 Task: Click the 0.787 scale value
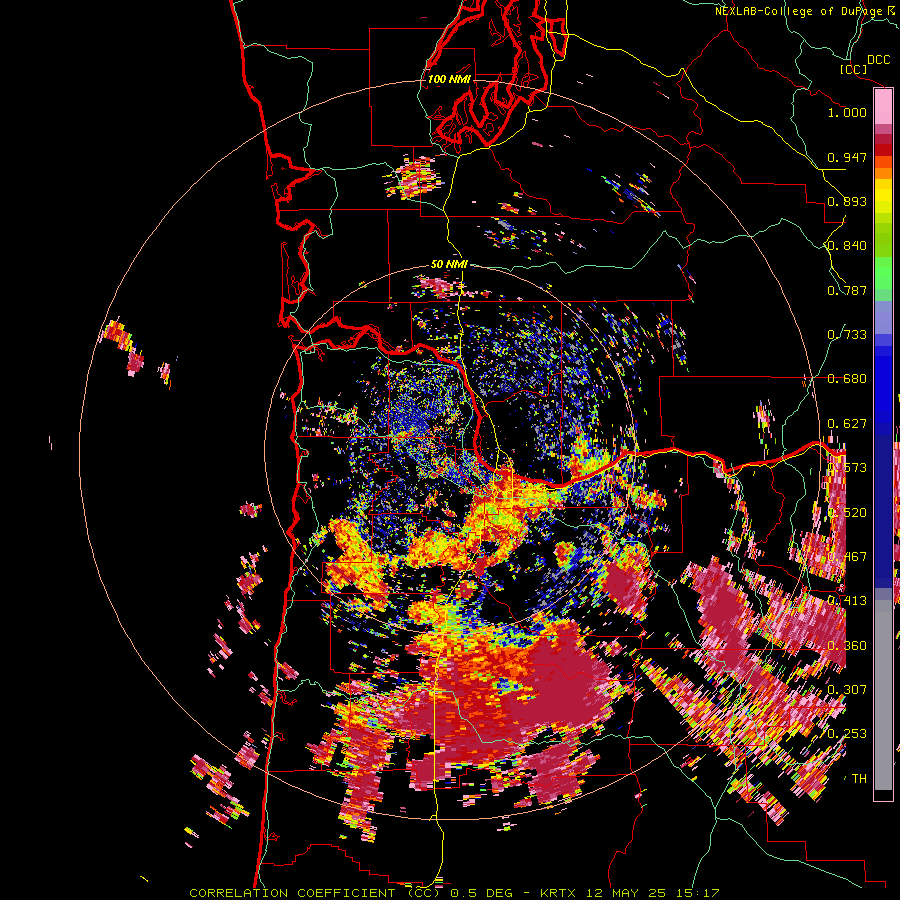(847, 290)
